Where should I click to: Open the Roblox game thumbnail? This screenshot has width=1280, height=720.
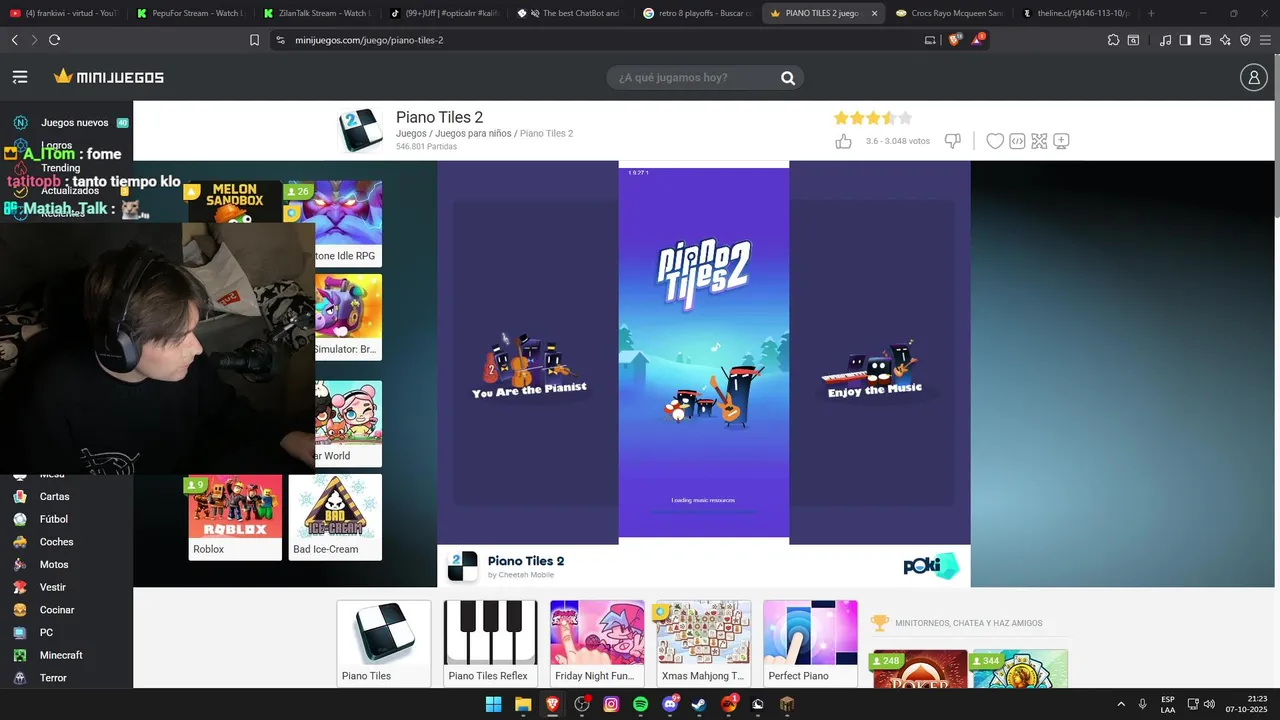coord(235,517)
